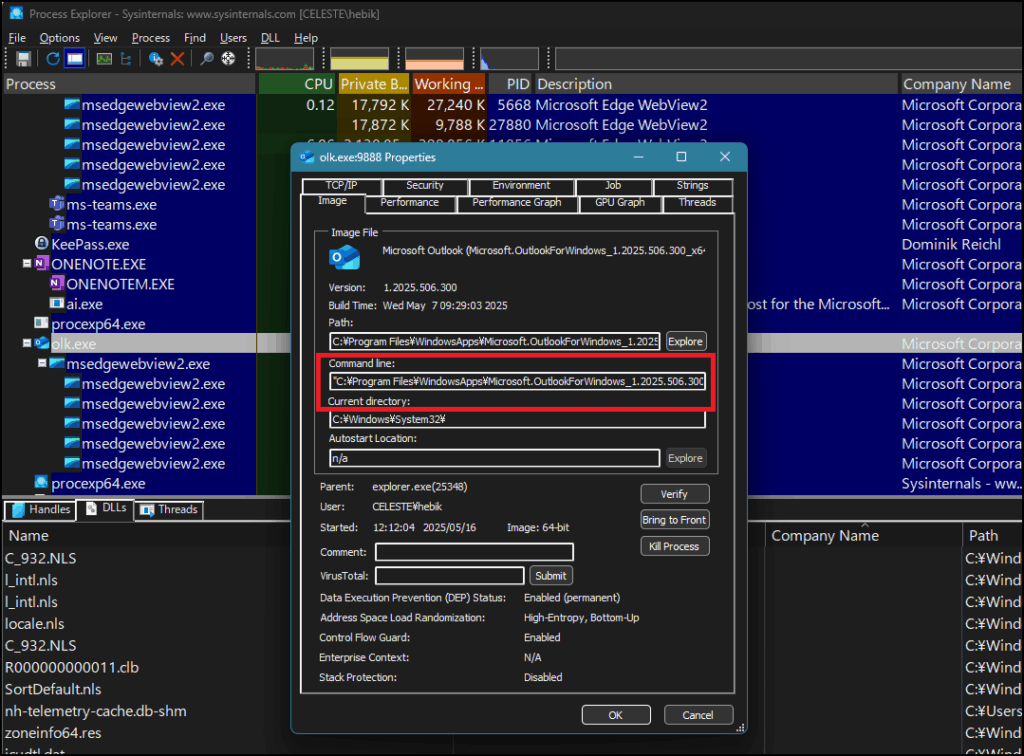
Task: Click Cancel in the Properties dialog
Action: click(x=697, y=715)
